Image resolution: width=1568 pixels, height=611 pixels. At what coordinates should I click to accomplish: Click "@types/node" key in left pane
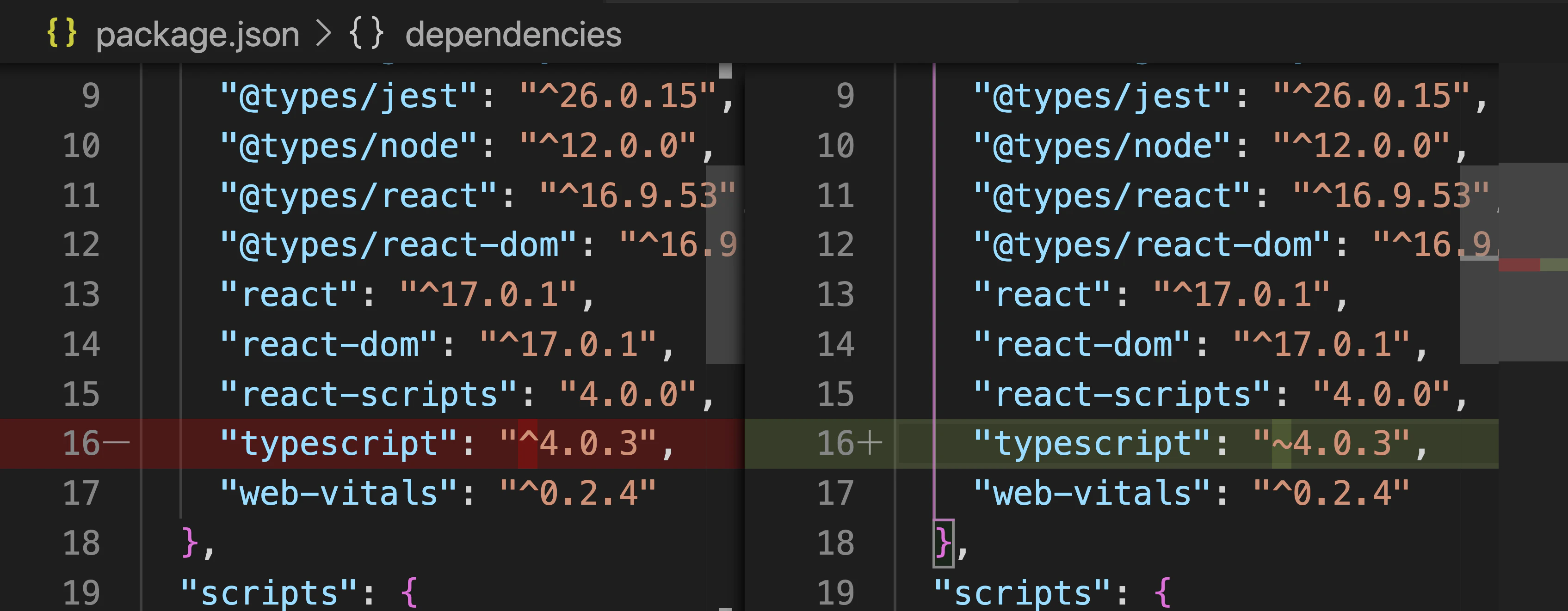[349, 146]
